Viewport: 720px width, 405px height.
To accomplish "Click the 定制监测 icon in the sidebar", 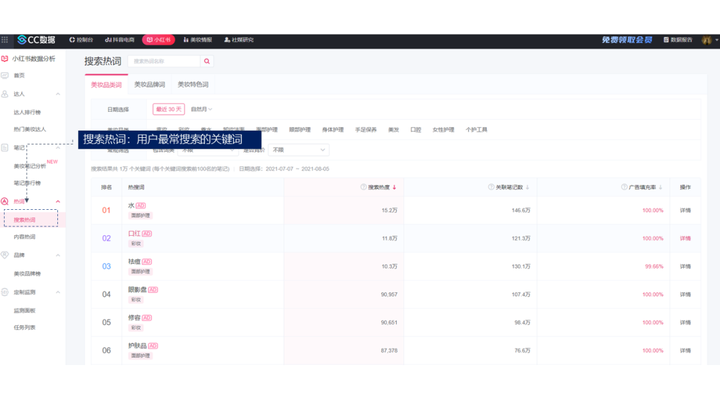I will pos(5,292).
